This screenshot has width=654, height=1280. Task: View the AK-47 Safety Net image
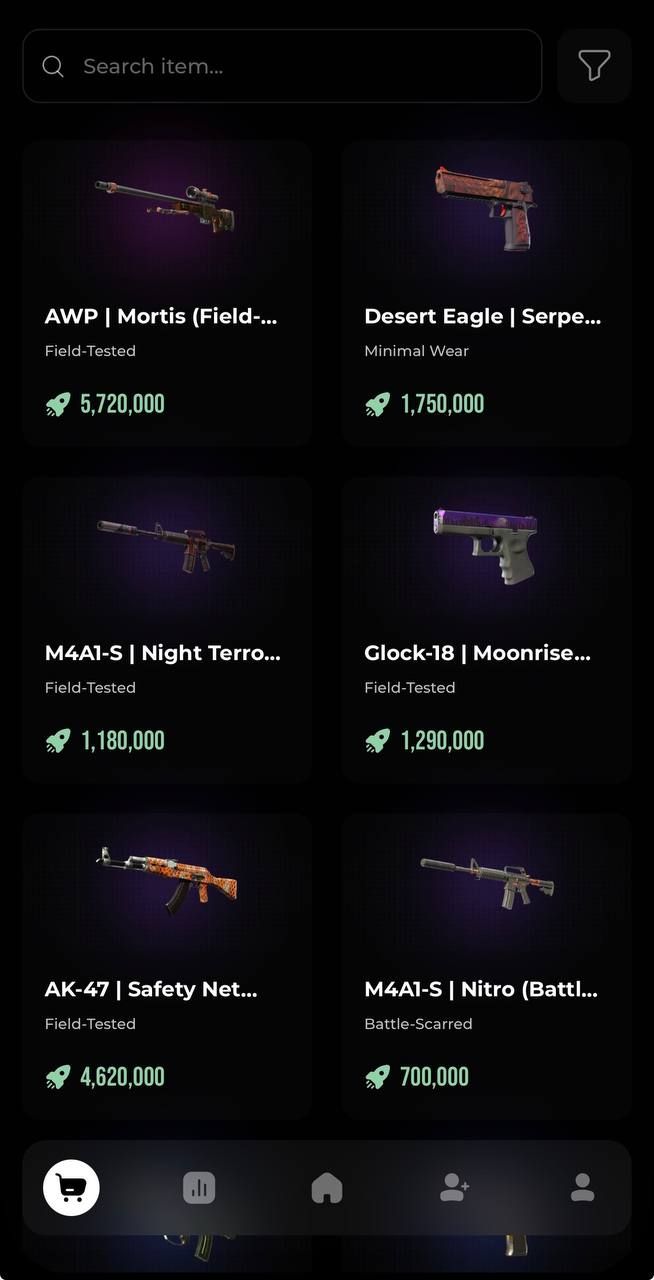167,878
